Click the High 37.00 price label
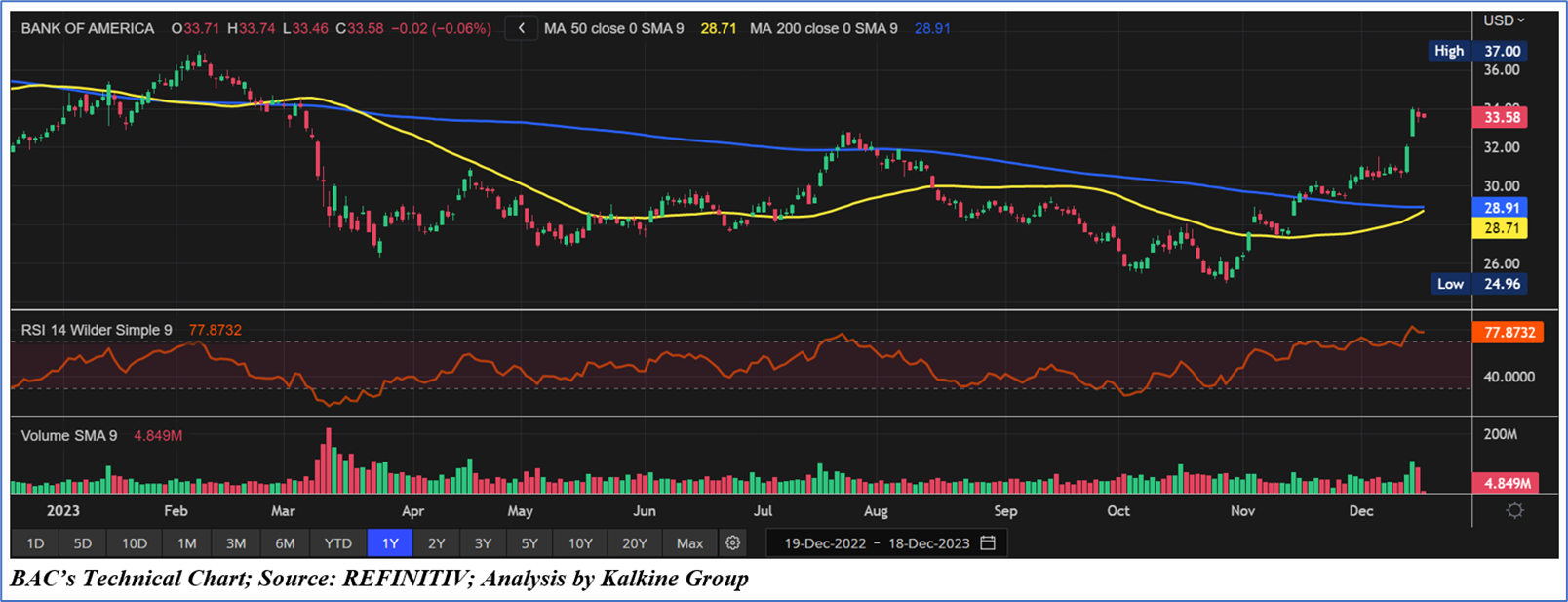Screen dimensions: 1568x602 (x=1476, y=51)
